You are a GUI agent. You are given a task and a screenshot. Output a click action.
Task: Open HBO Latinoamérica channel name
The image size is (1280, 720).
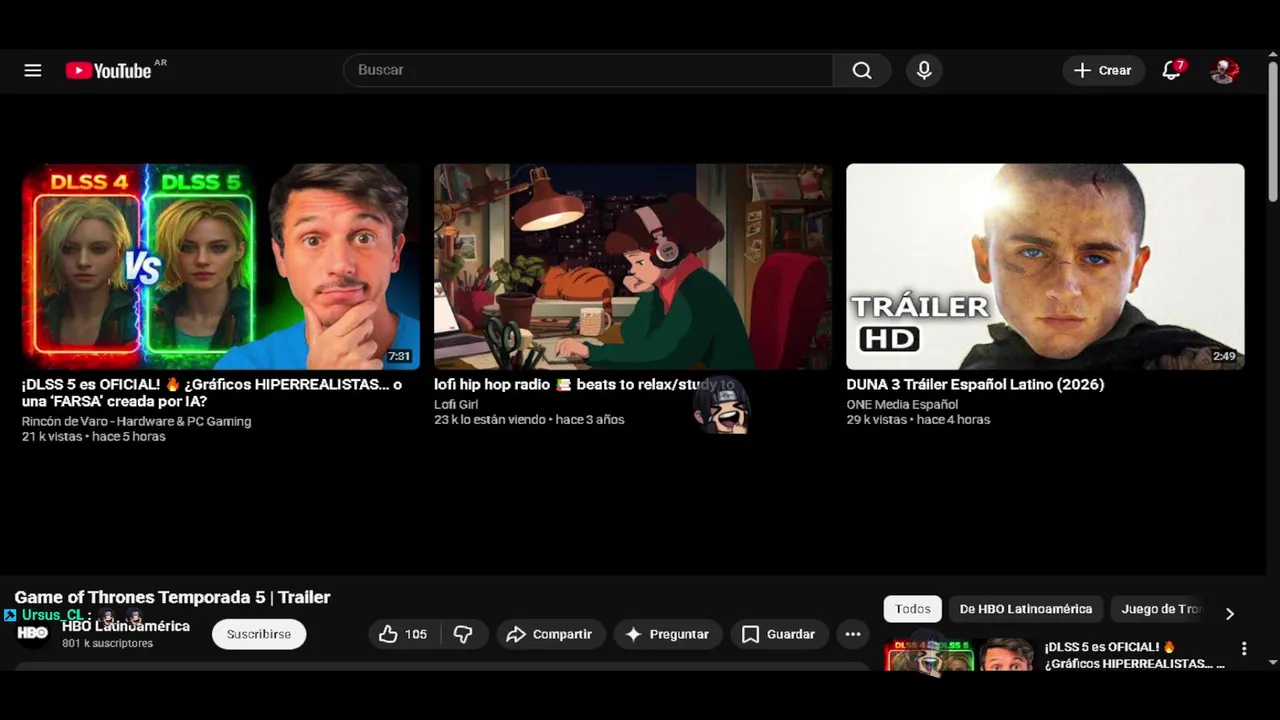pos(126,626)
